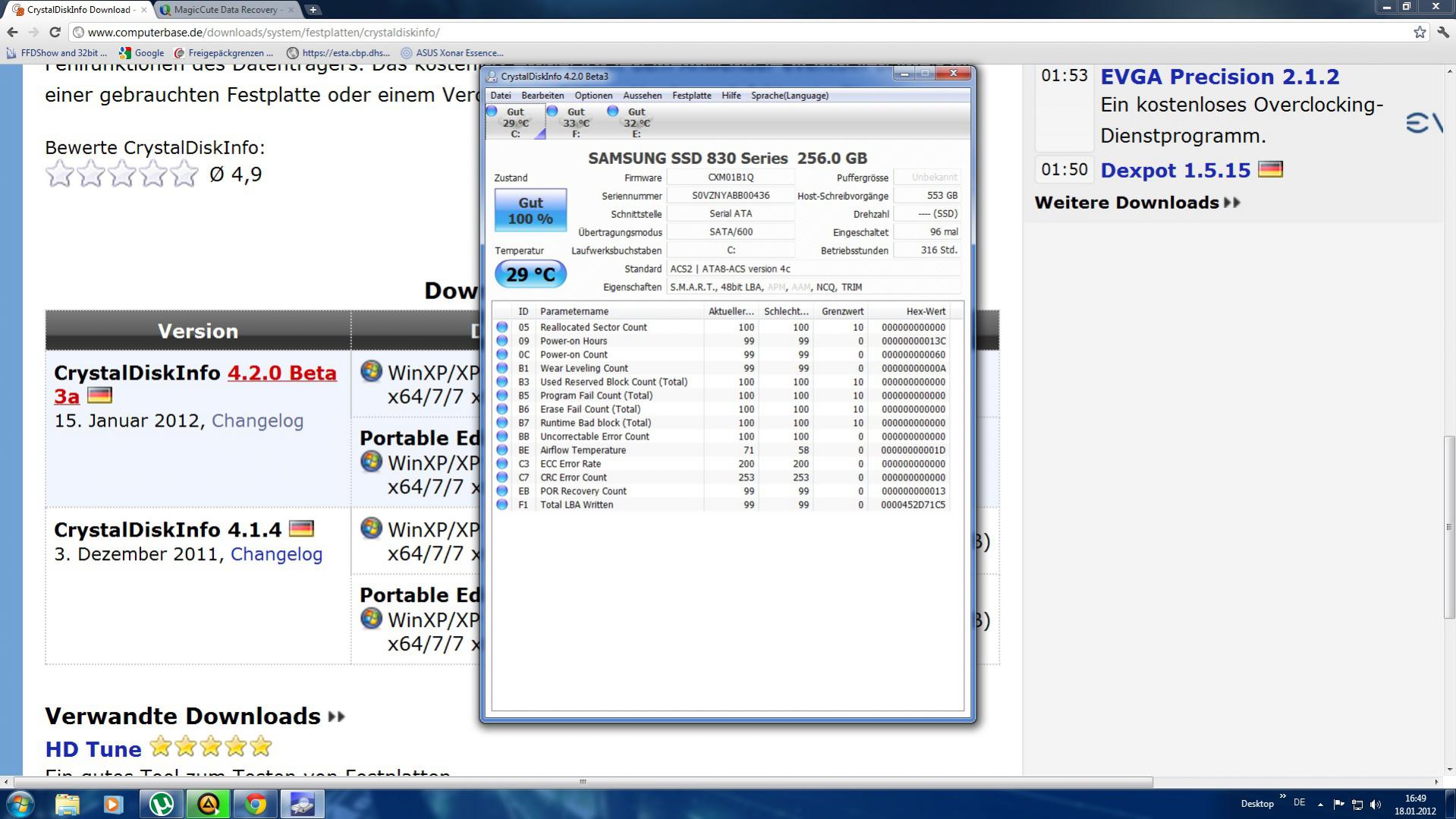Open the Windows Start menu
Viewport: 1456px width, 819px height.
pyautogui.click(x=20, y=804)
